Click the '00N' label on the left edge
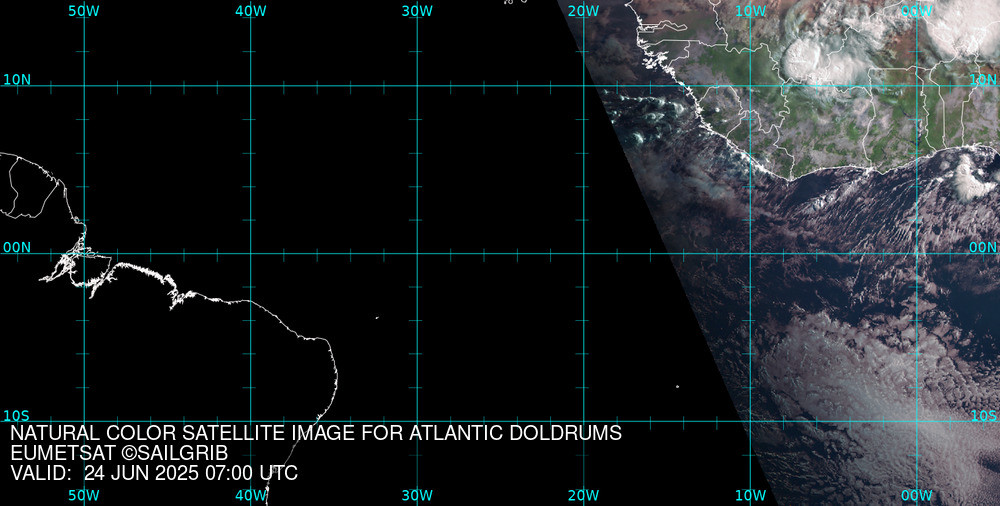The image size is (1000, 506). (17, 248)
